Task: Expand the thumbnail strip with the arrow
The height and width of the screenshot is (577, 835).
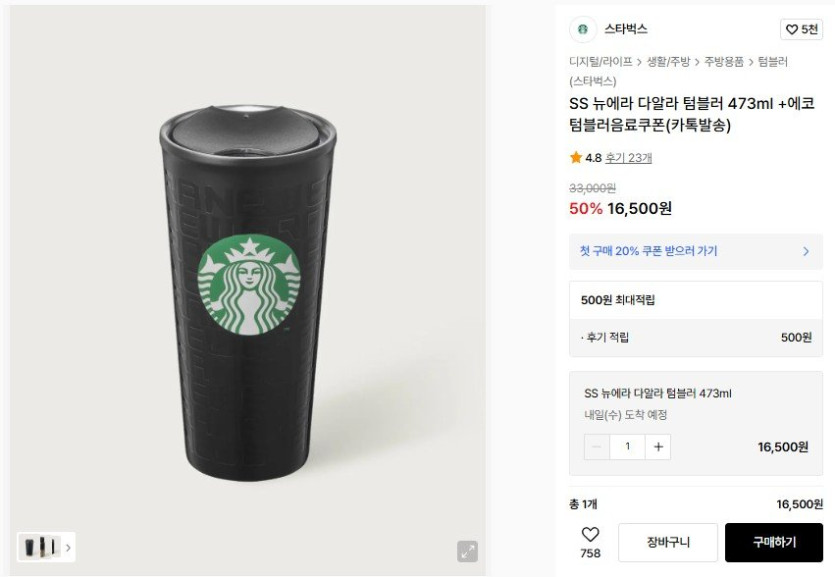Action: coord(68,547)
